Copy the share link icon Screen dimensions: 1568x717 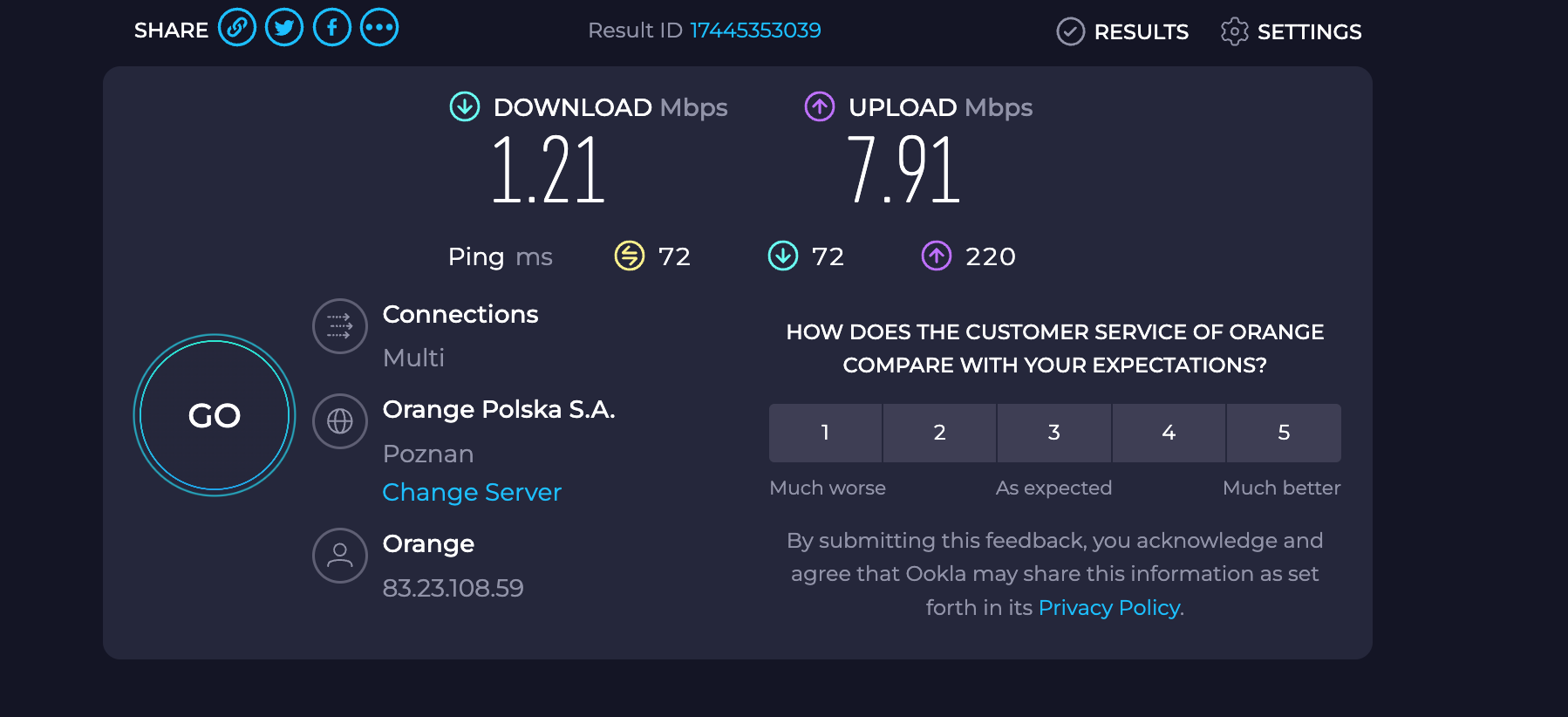(237, 28)
